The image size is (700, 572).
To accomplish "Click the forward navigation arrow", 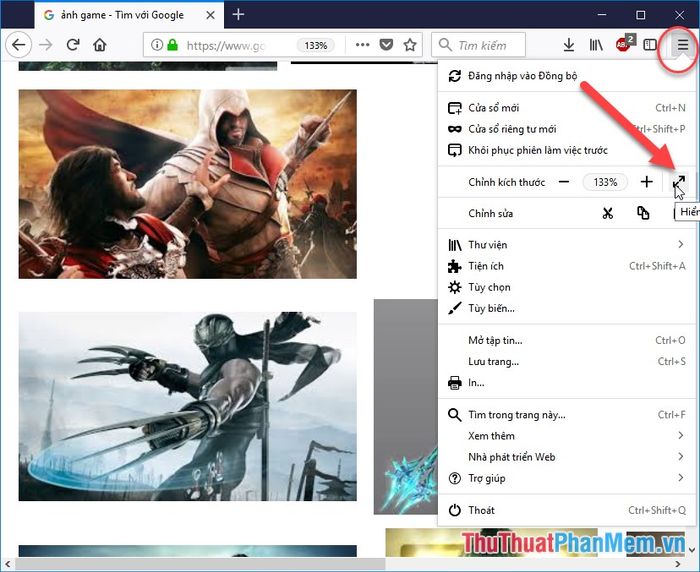I will 46,45.
